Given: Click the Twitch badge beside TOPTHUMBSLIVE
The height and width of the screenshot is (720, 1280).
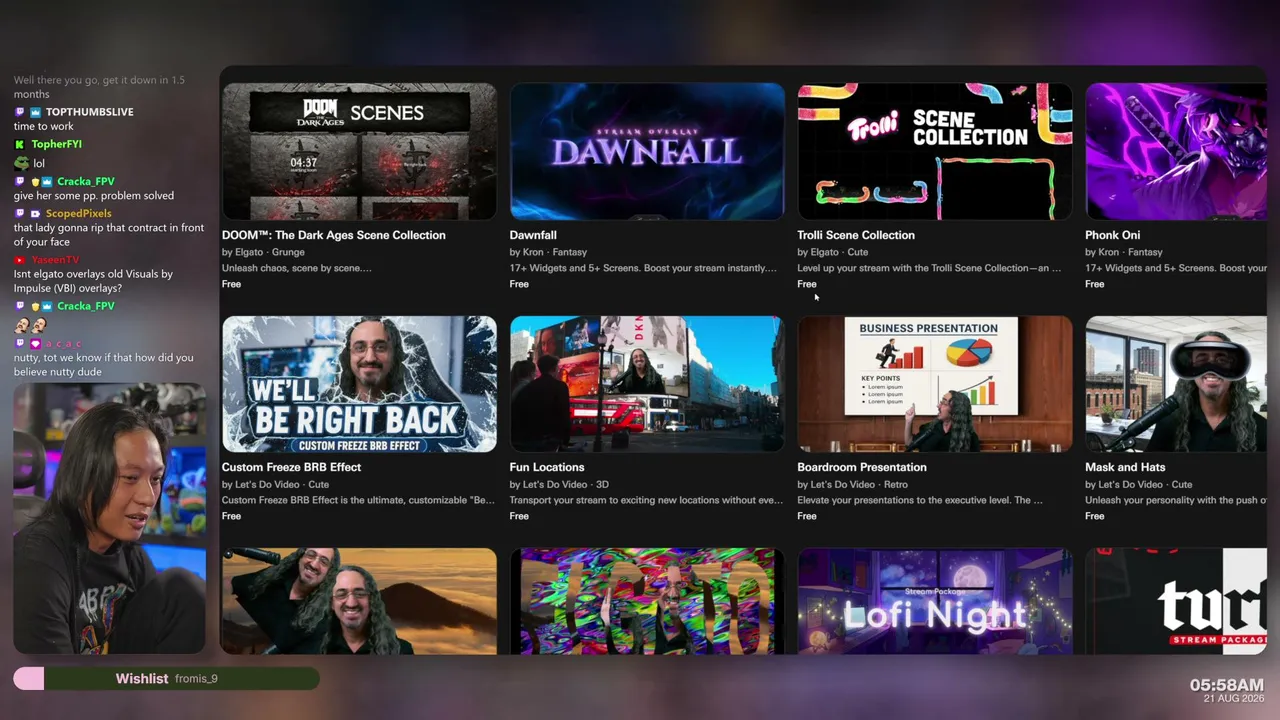Looking at the screenshot, I should point(20,112).
